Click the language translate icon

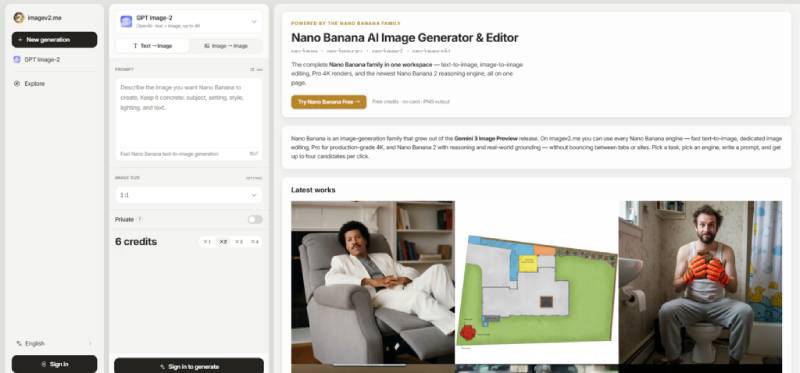point(19,343)
